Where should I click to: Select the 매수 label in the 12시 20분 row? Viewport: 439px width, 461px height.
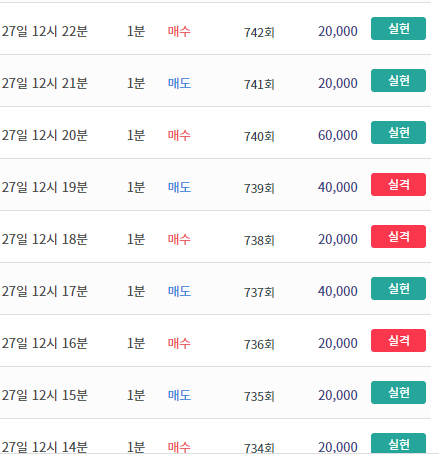pos(179,135)
